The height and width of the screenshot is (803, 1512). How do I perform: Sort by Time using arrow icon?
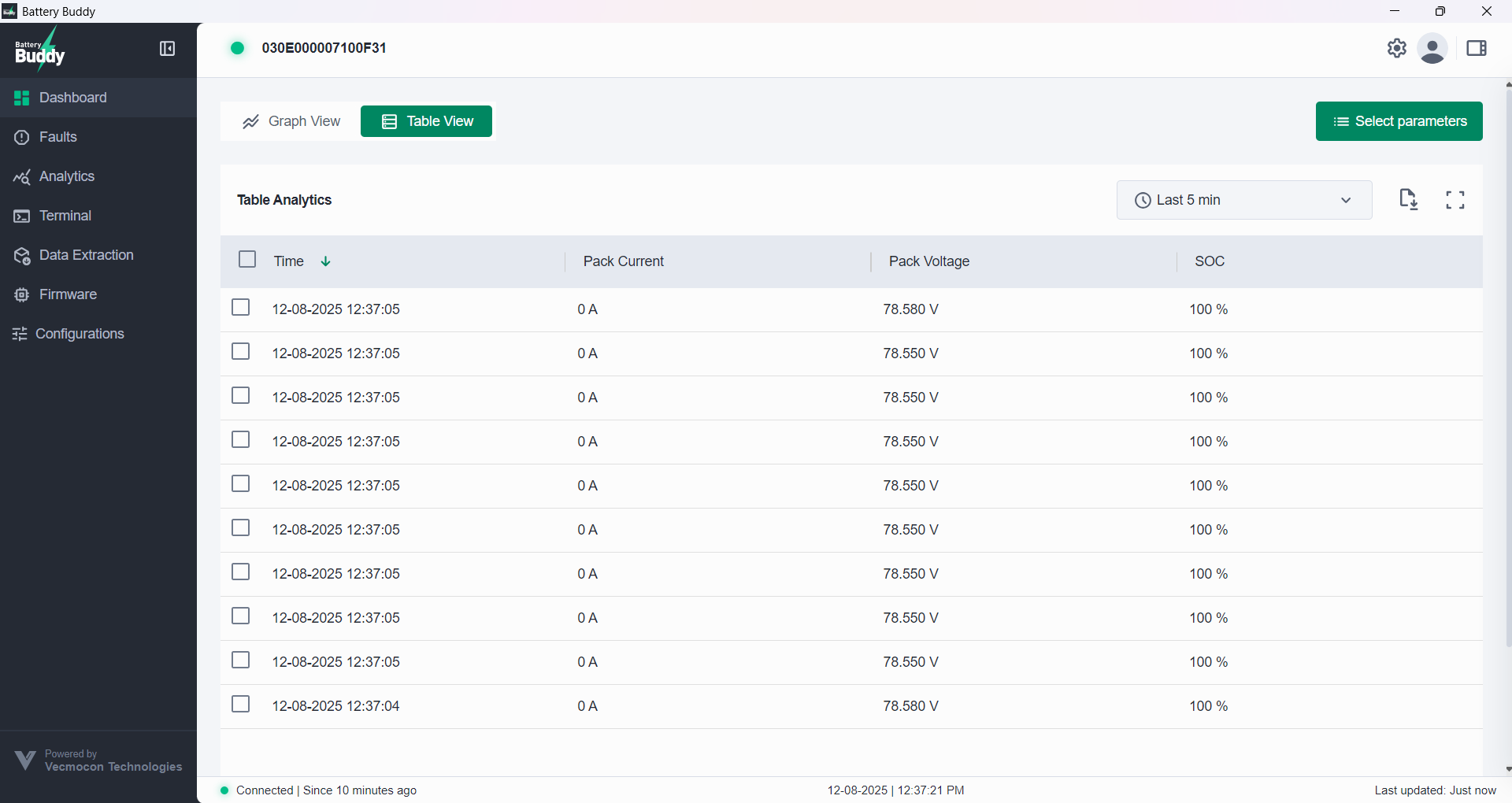(325, 261)
